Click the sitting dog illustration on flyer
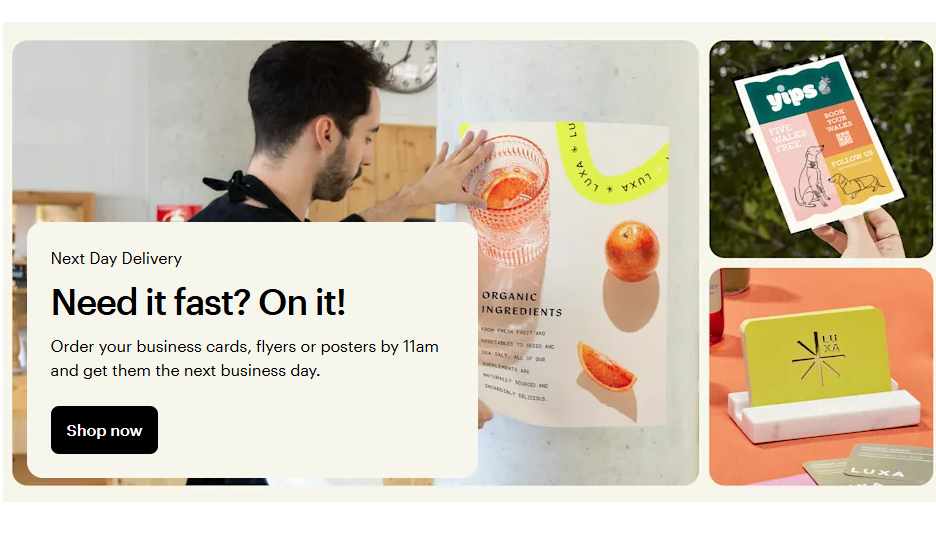 point(811,178)
